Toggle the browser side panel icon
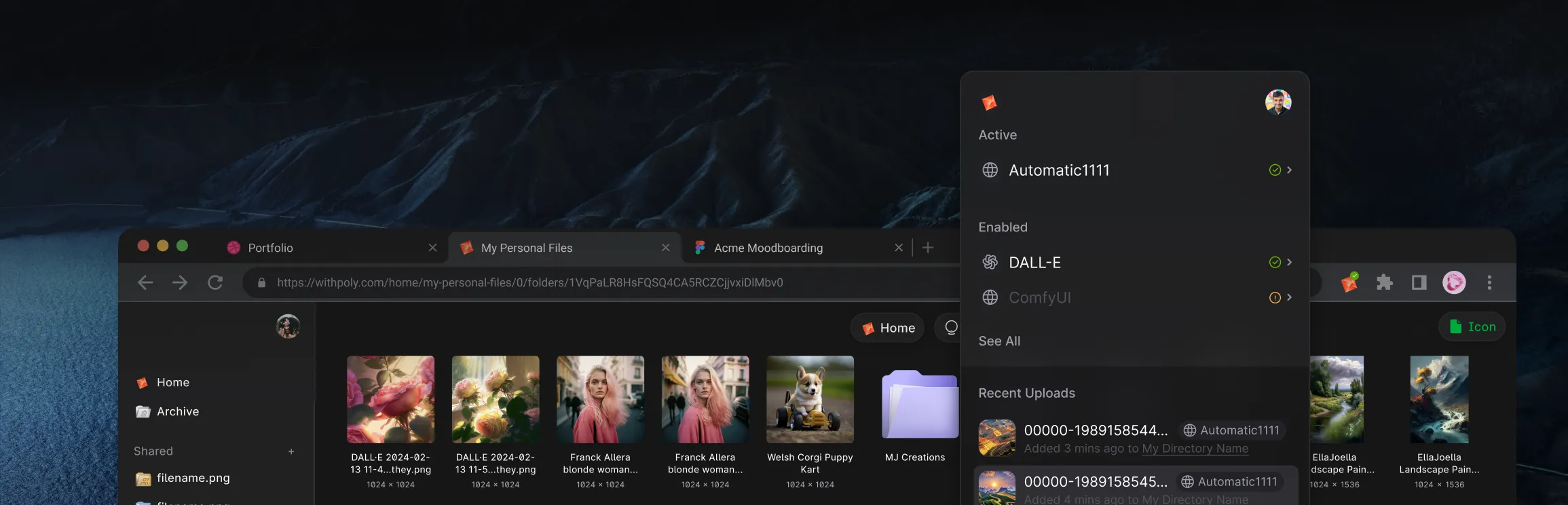The height and width of the screenshot is (505, 1568). [x=1419, y=282]
